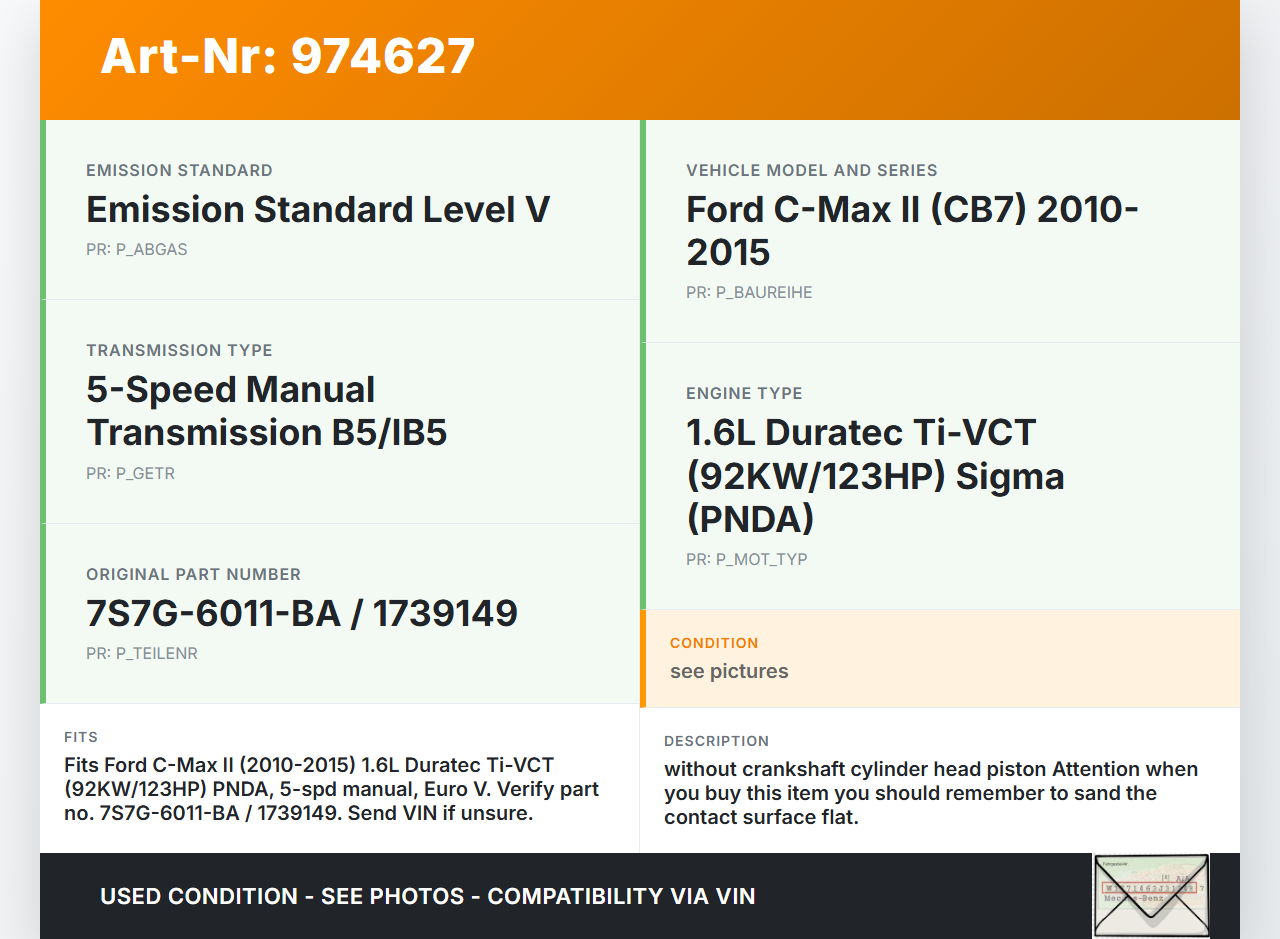Click the "PR: P_GETR" code text
Viewport: 1280px width, 939px height.
click(x=130, y=474)
